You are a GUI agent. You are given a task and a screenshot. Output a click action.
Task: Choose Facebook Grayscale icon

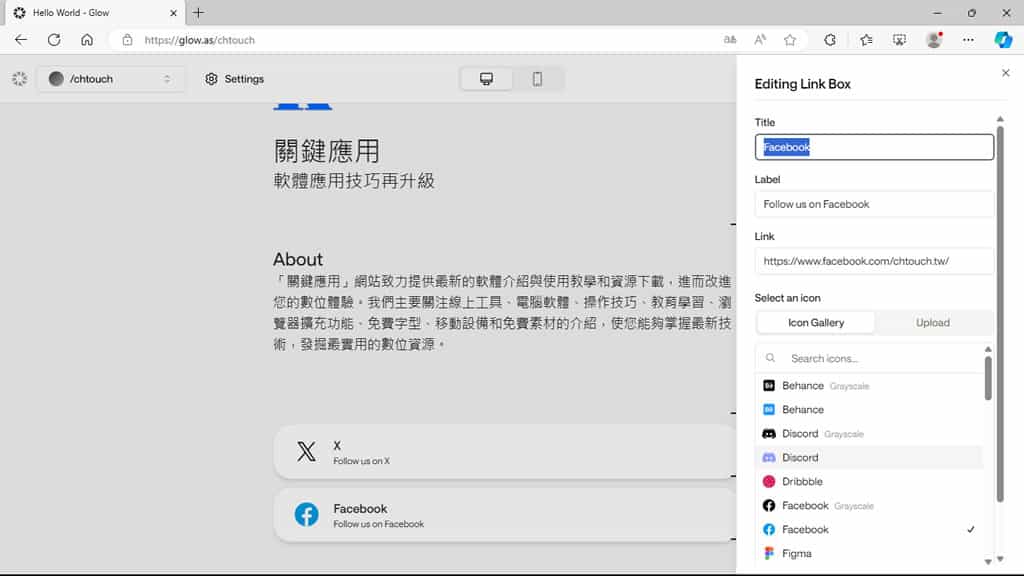click(871, 505)
